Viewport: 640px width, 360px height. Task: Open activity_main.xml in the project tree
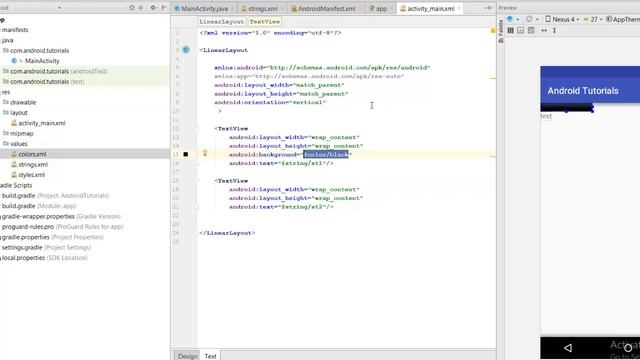[x=38, y=123]
